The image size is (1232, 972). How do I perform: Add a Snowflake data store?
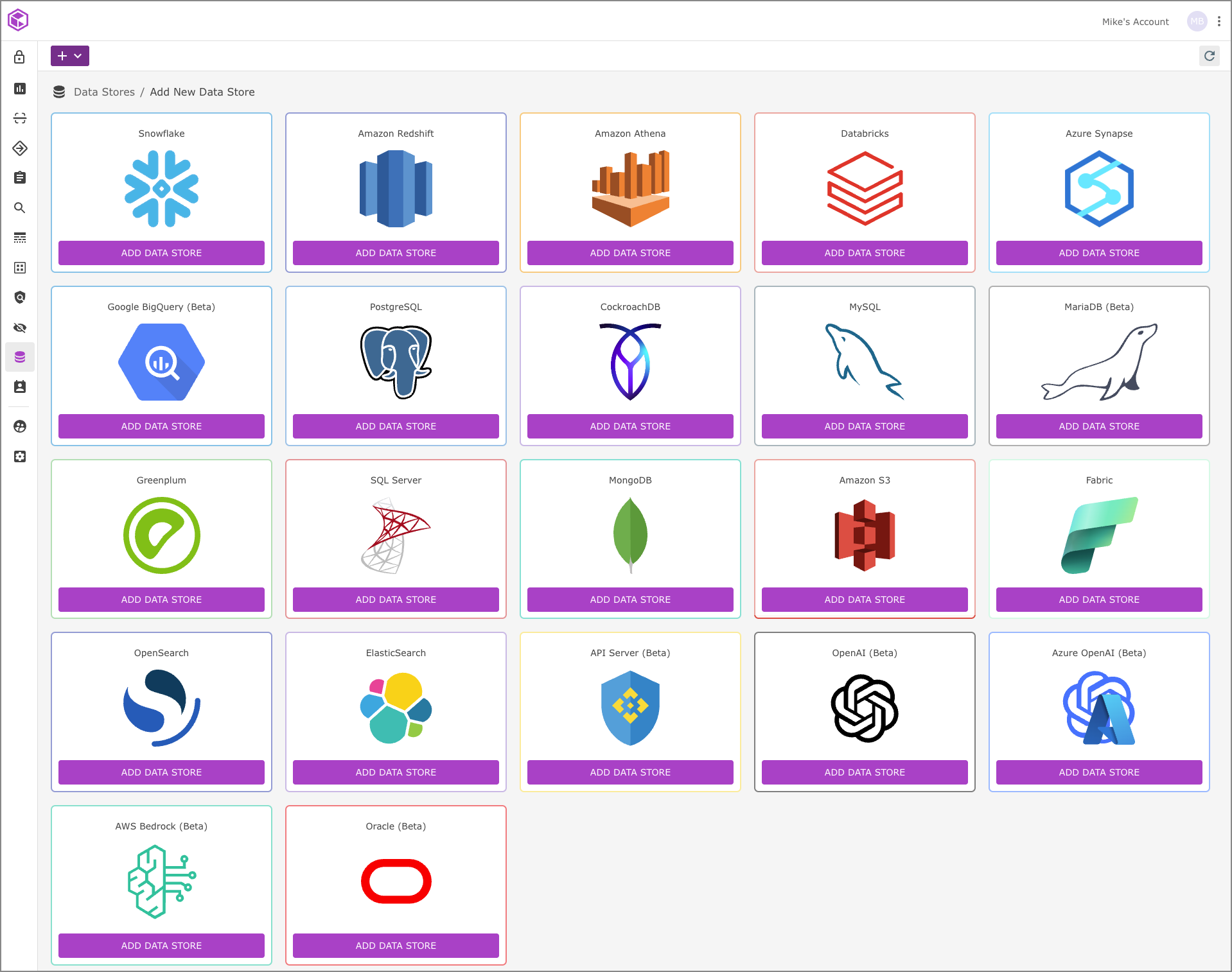pyautogui.click(x=161, y=253)
